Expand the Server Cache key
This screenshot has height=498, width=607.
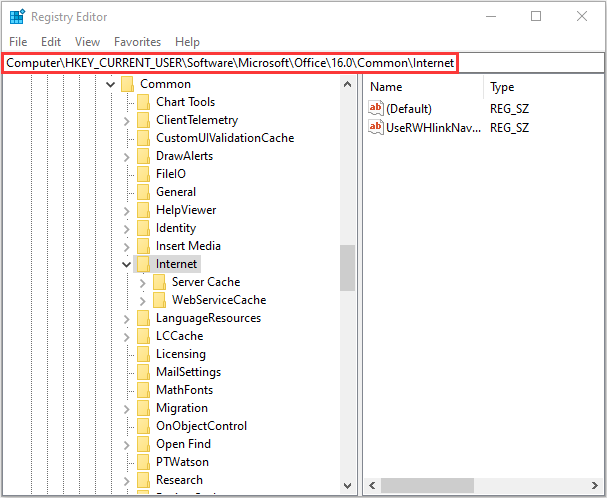pos(142,283)
